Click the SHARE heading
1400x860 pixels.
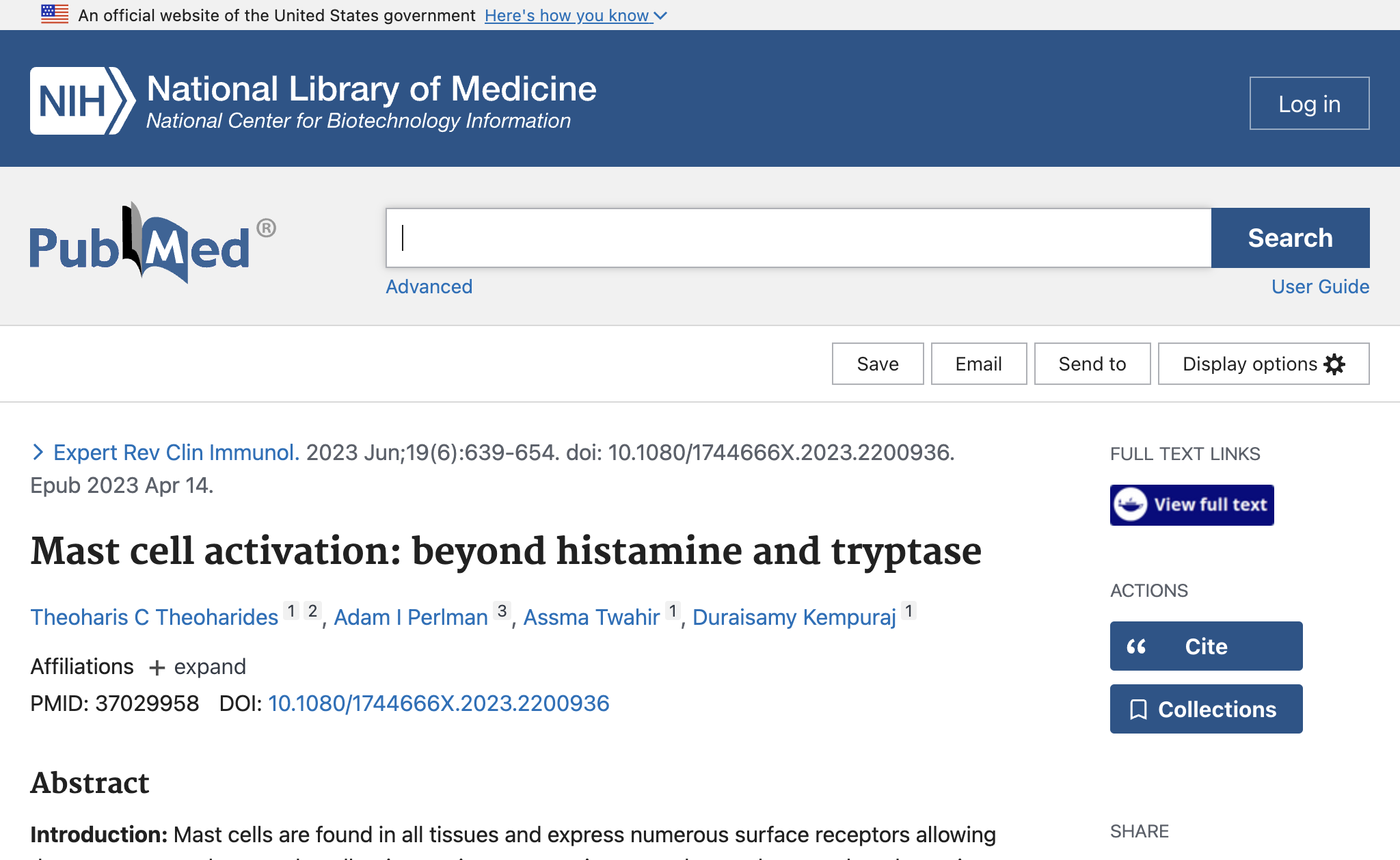1140,831
